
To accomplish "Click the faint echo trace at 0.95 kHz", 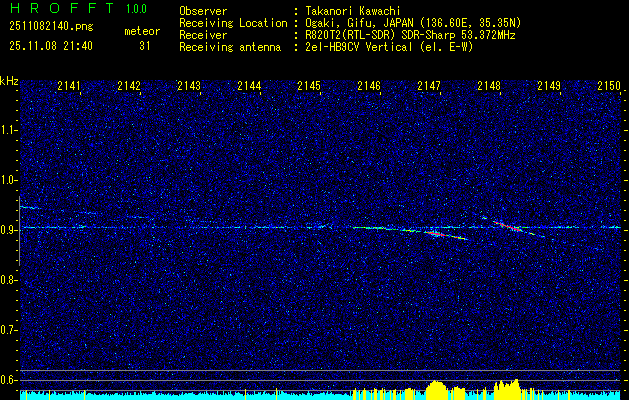I will (x=30, y=207).
